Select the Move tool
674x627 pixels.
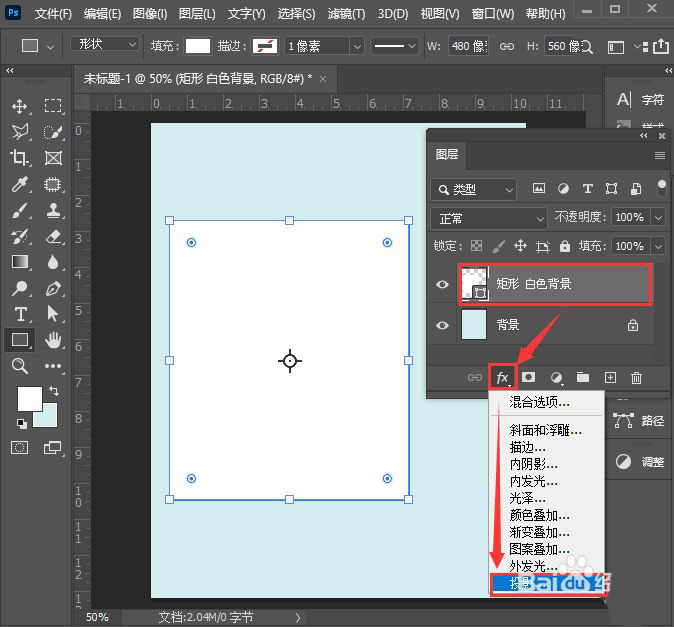click(x=19, y=107)
